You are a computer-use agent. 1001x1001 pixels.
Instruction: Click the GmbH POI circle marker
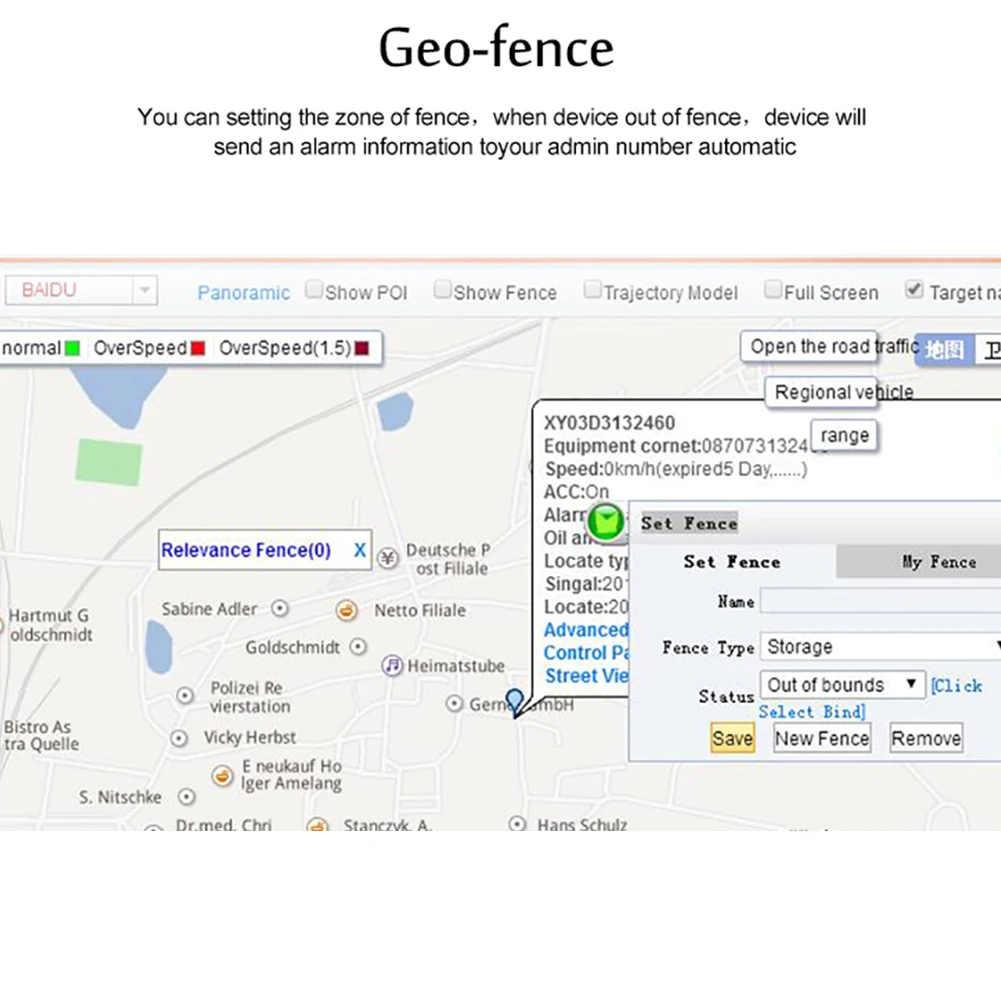pos(454,704)
